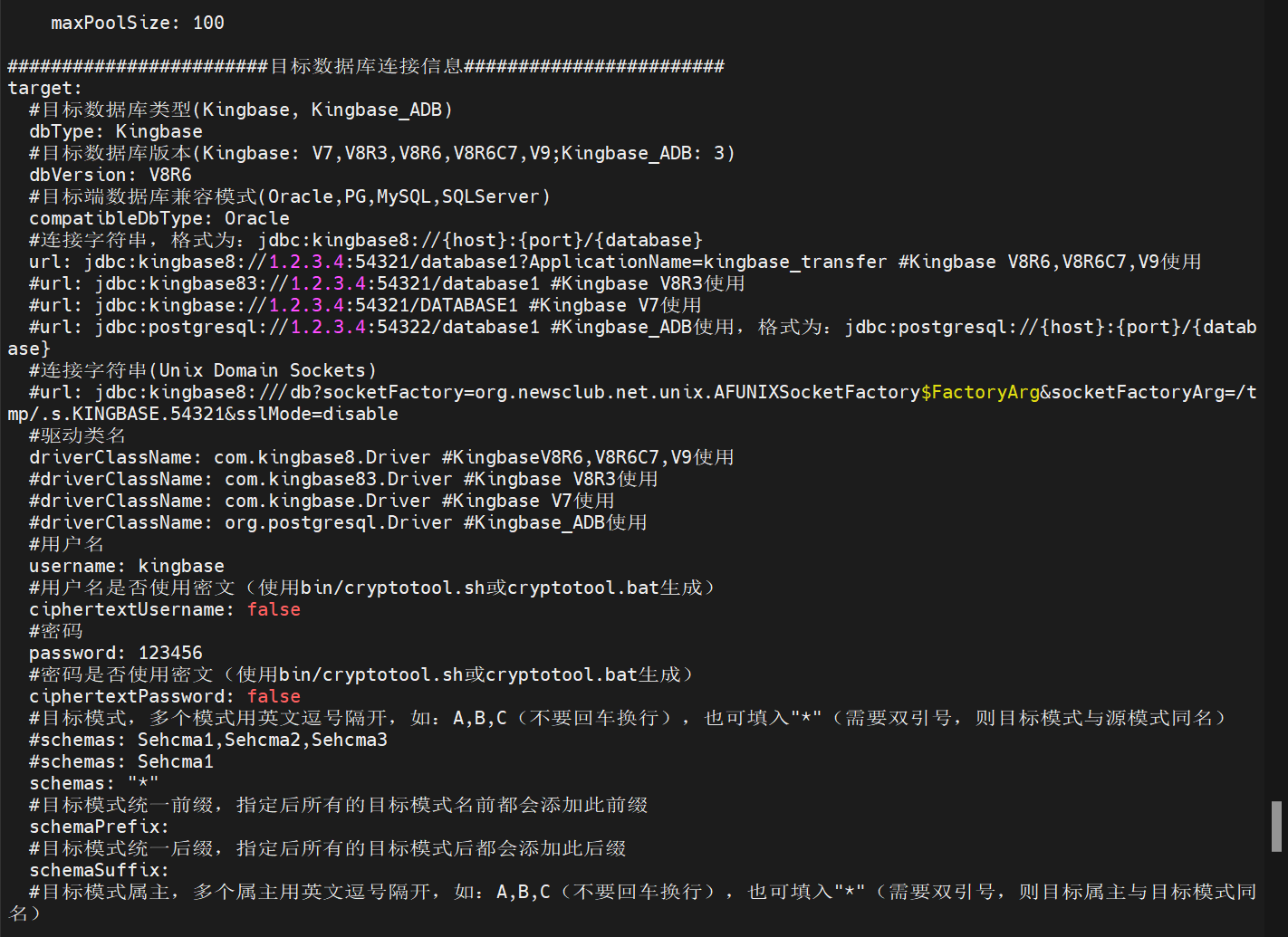Place cursor on the schemaSuffix: line
1288x937 pixels.
tap(99, 870)
